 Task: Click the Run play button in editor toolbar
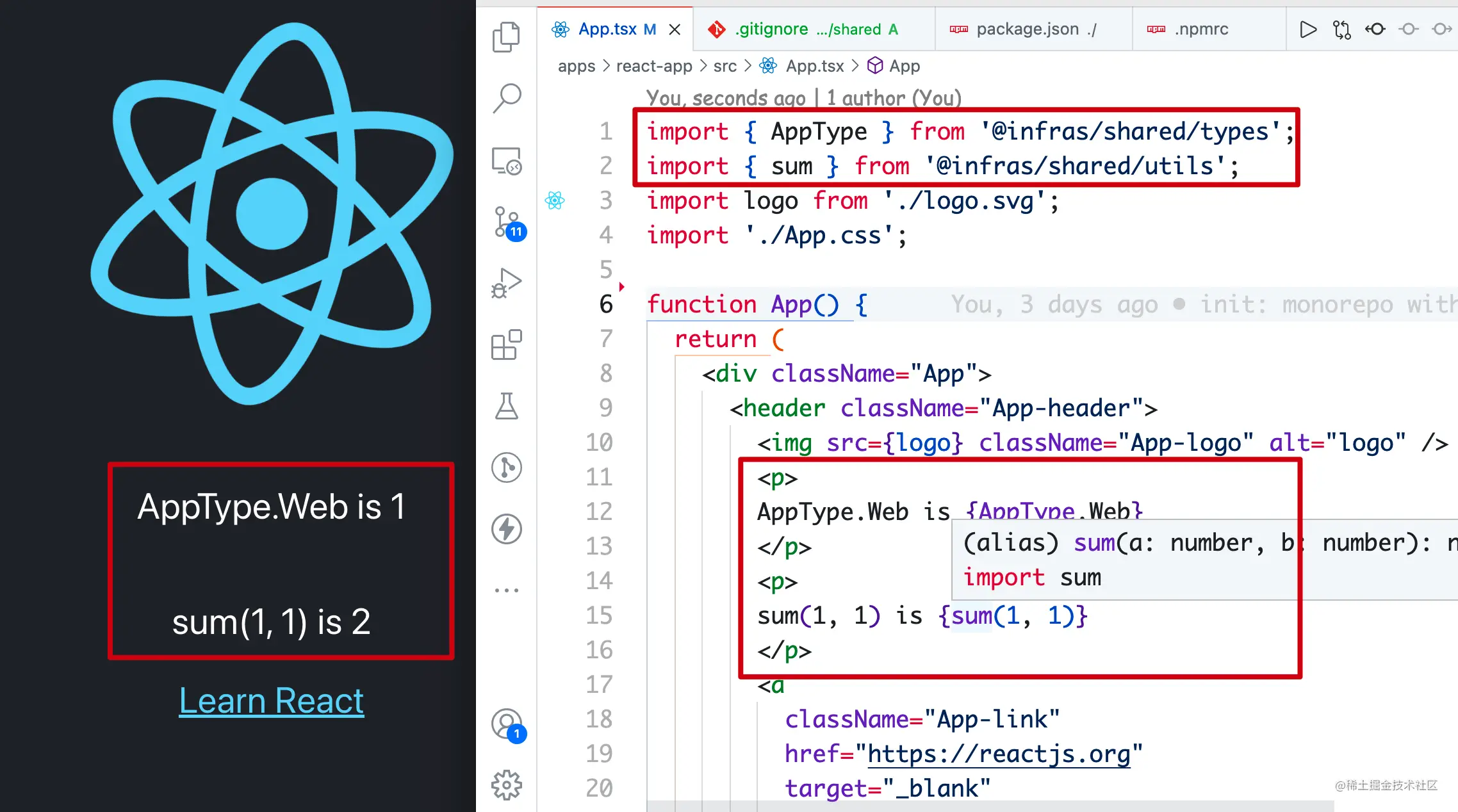(1307, 29)
